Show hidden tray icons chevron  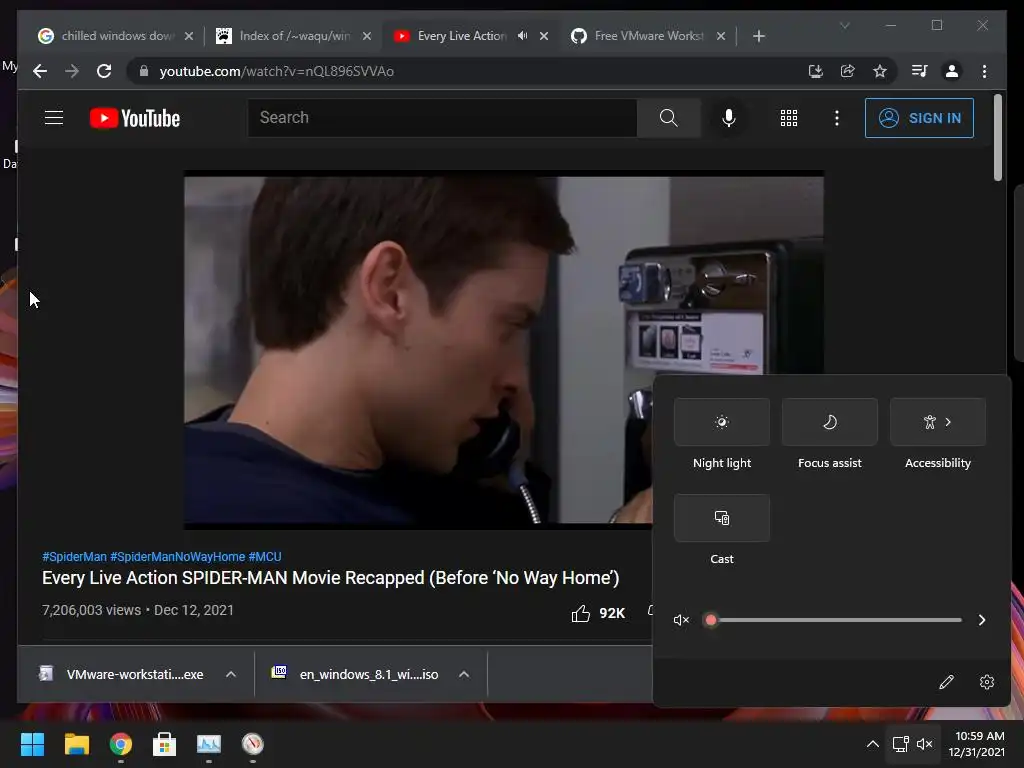(x=872, y=744)
